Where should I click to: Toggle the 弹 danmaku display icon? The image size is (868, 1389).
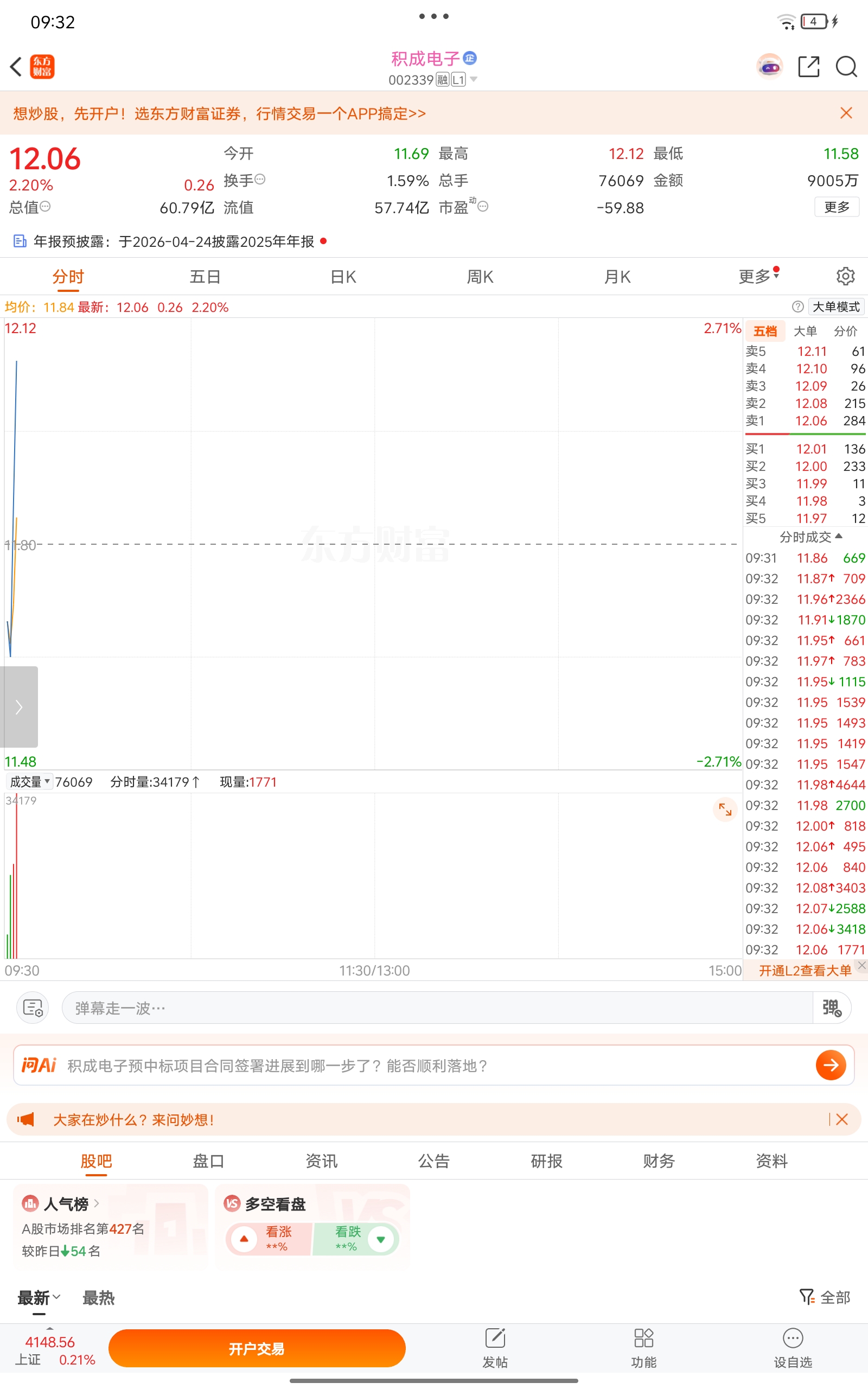(832, 1008)
